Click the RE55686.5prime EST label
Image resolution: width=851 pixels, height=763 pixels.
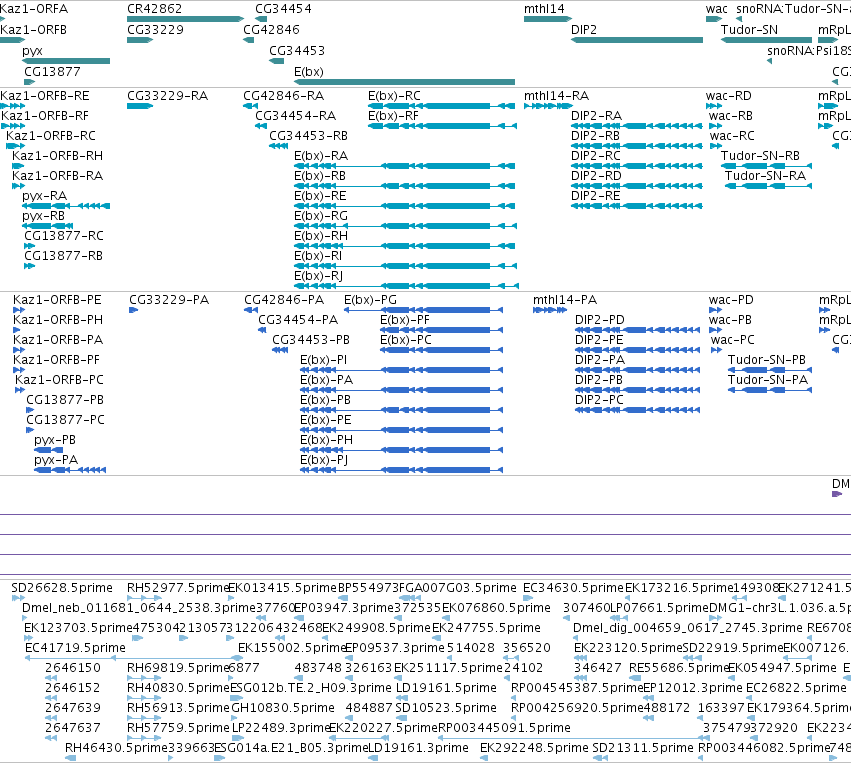[x=678, y=668]
